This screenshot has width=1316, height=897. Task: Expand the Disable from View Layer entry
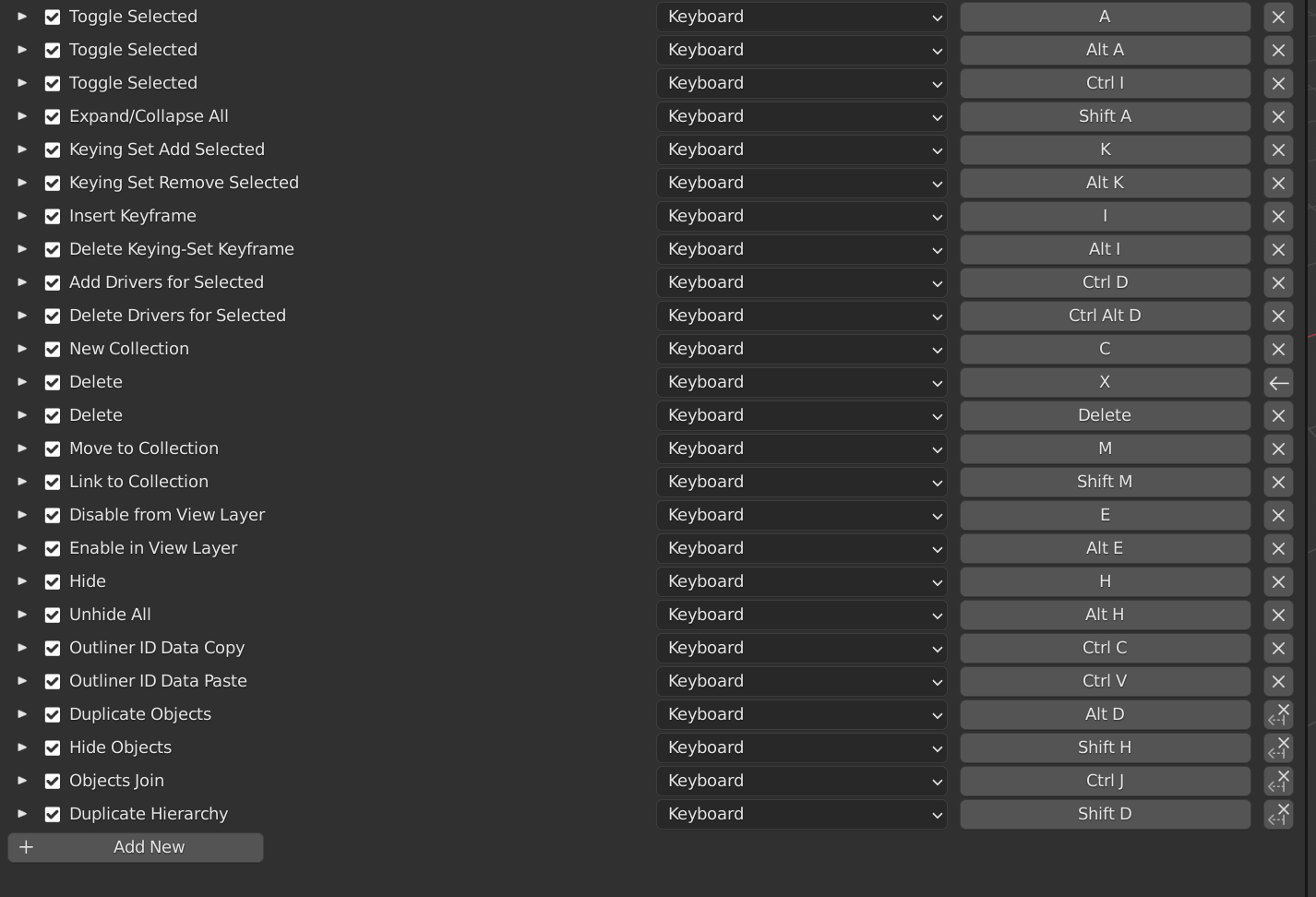coord(22,515)
